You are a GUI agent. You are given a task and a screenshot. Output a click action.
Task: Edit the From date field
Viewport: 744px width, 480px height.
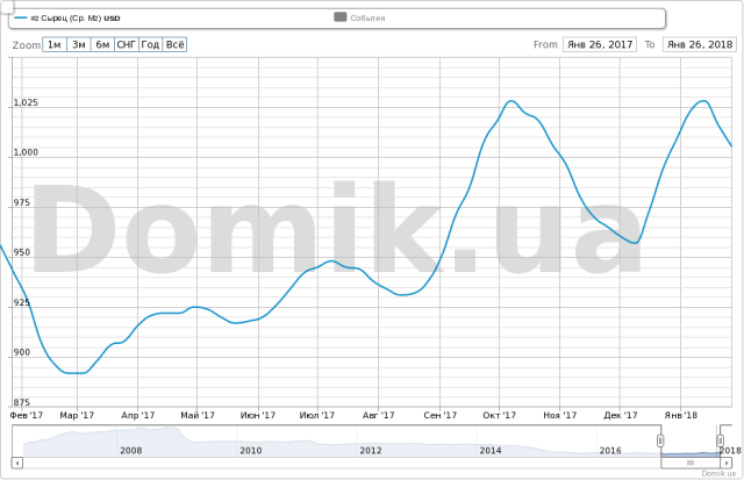tap(600, 45)
